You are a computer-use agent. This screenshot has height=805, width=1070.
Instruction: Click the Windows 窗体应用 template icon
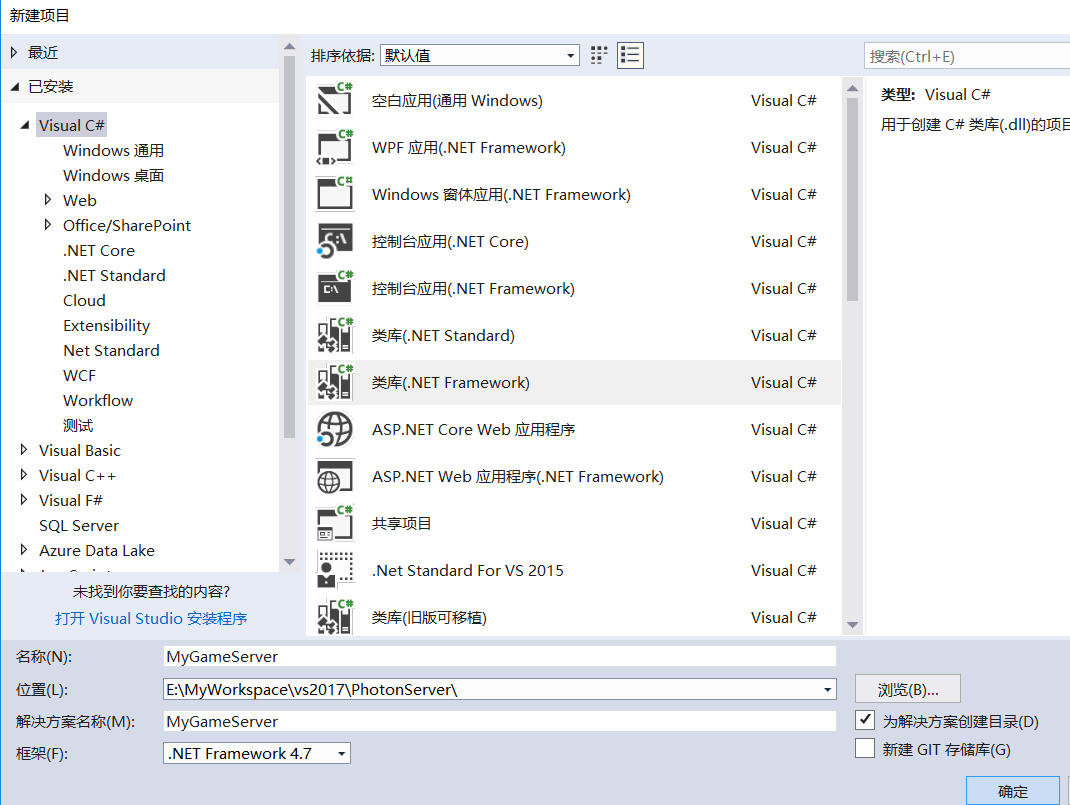coord(334,194)
